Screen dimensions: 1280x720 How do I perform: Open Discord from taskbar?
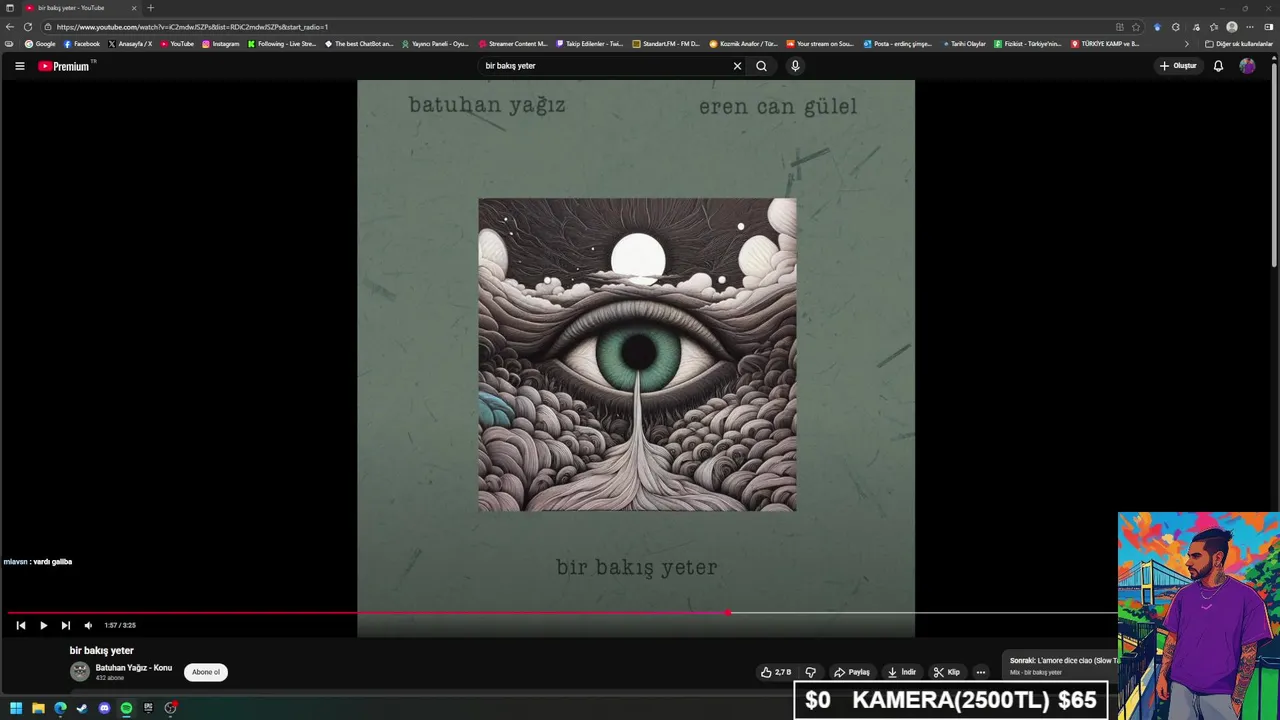pyautogui.click(x=104, y=708)
